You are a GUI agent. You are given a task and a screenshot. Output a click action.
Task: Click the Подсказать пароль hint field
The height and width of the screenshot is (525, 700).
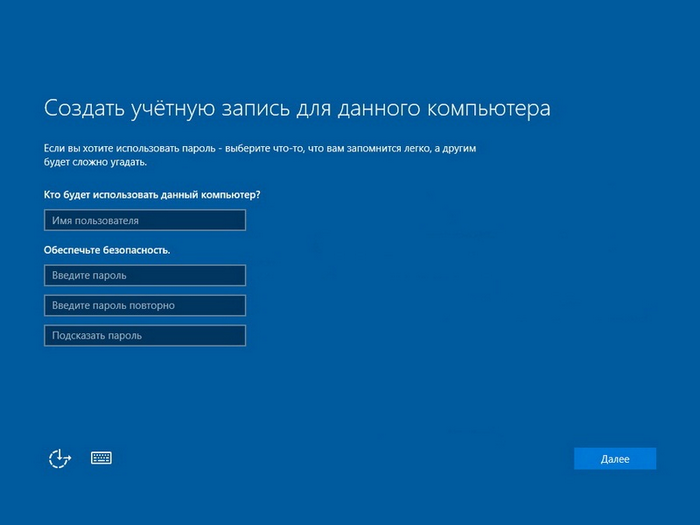coord(145,336)
